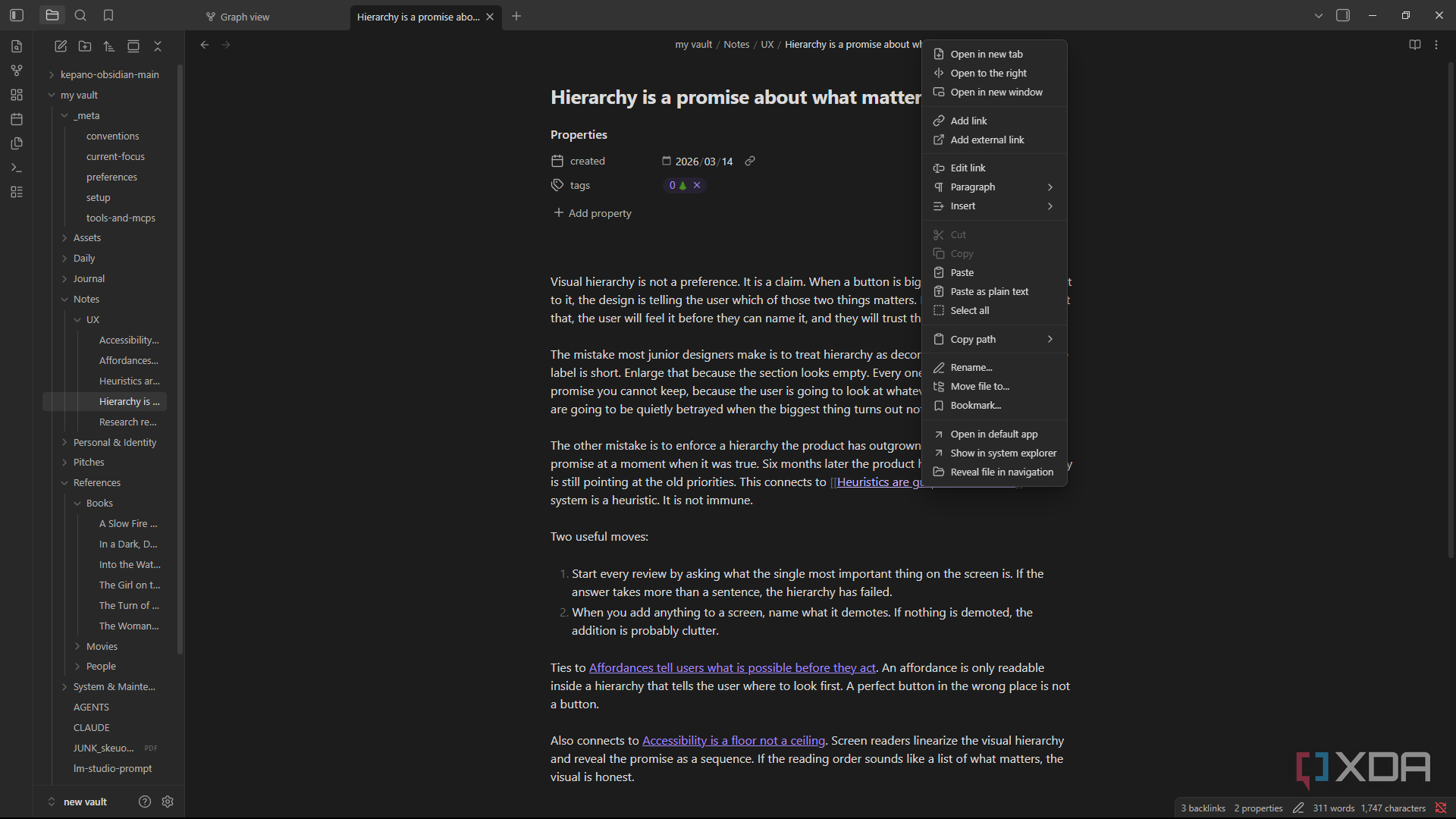Open the conventions note
Image resolution: width=1456 pixels, height=819 pixels.
[113, 136]
